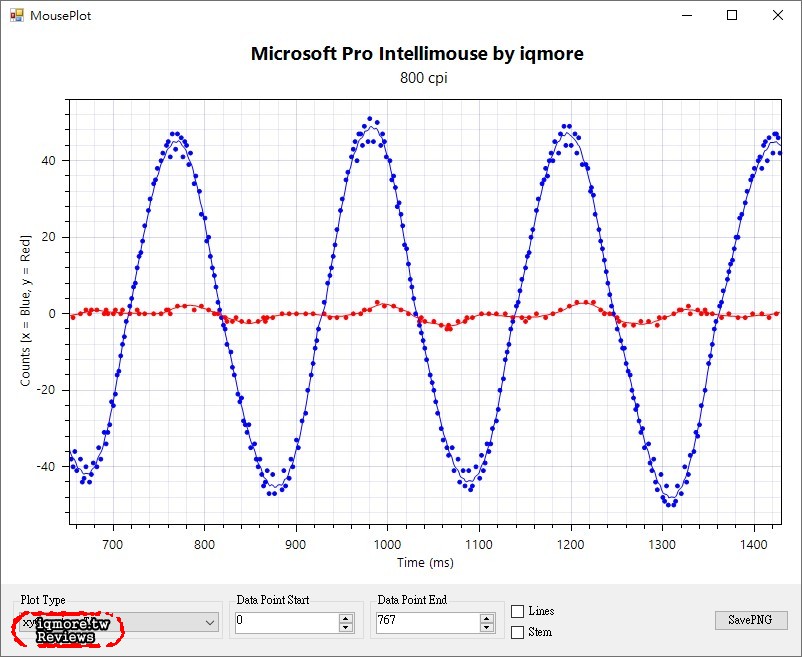Close the MousePlot window
The width and height of the screenshot is (802, 657).
coord(777,15)
